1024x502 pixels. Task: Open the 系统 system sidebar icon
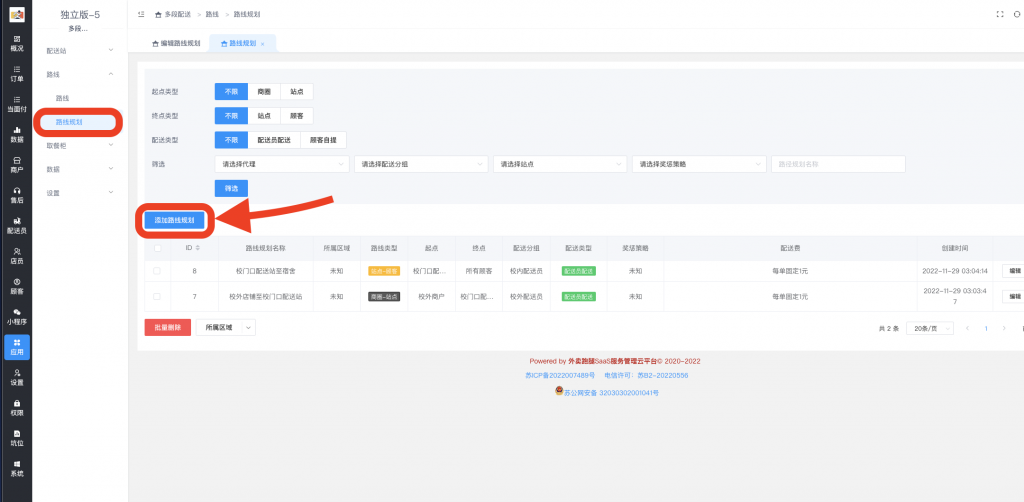click(x=17, y=468)
